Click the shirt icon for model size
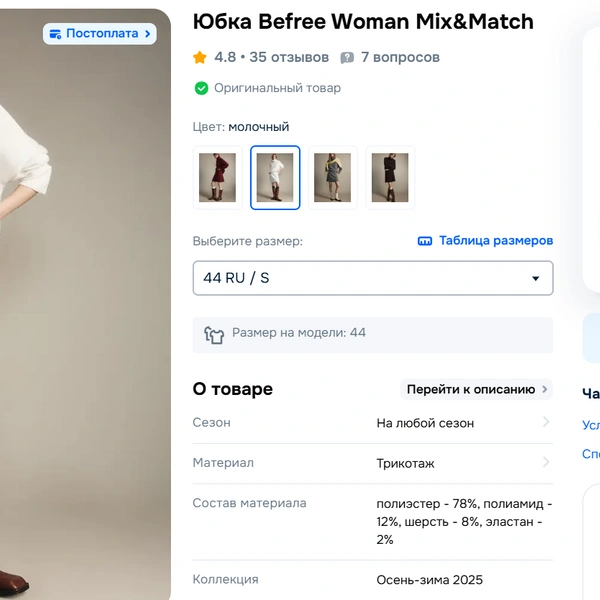 click(214, 334)
